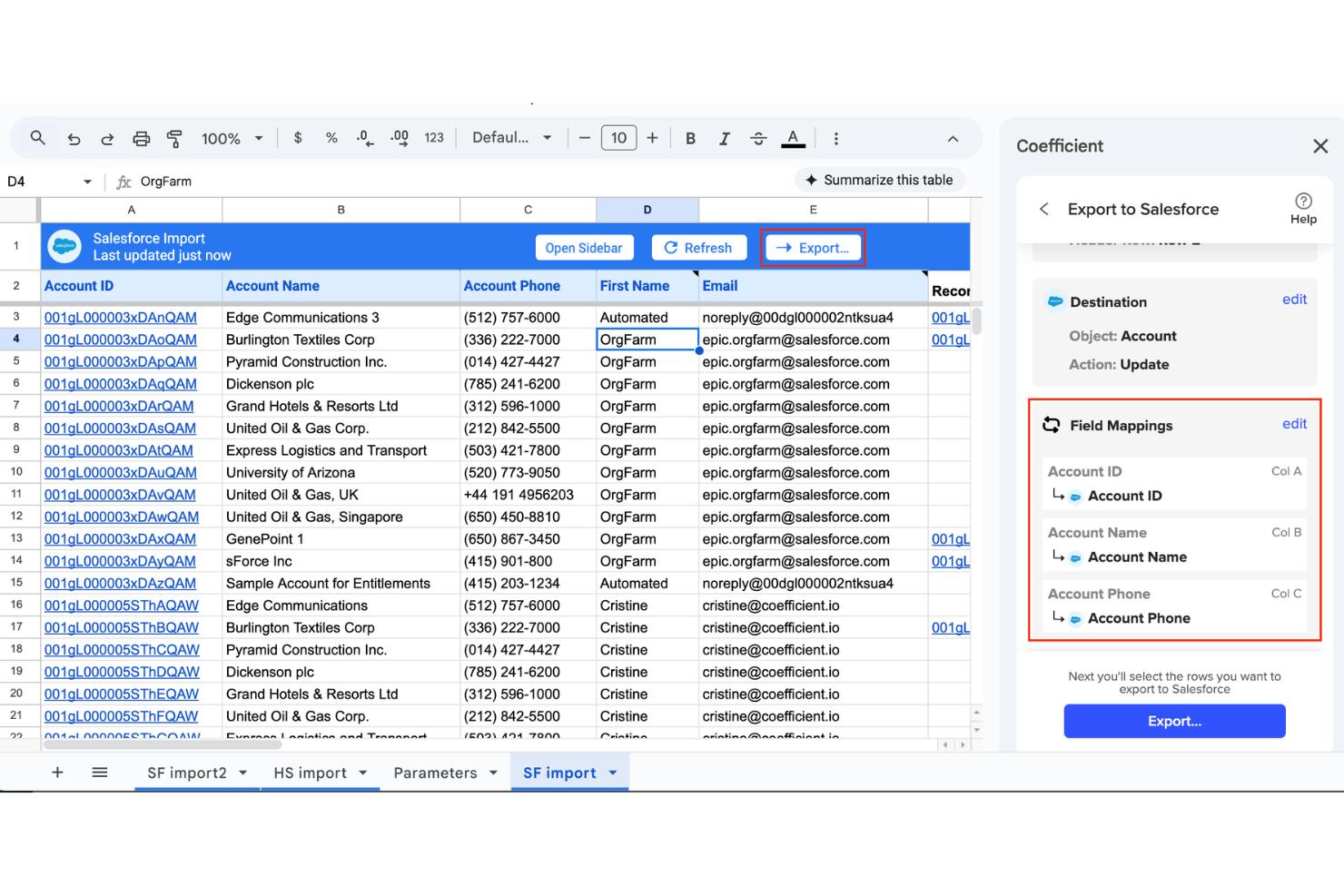Open the zoom level dropdown

pyautogui.click(x=230, y=137)
